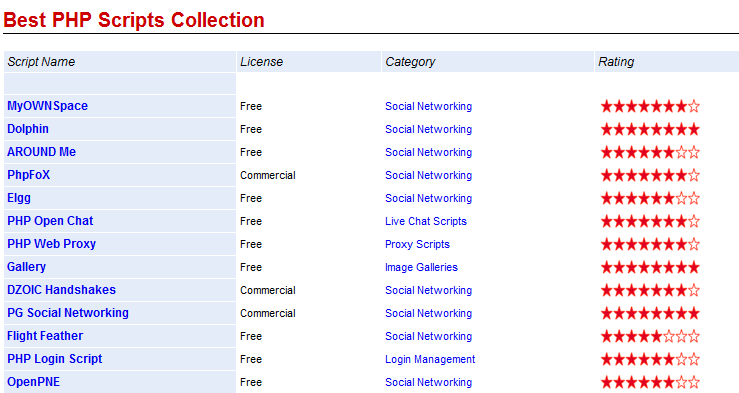Click the star rating for OpenPNE
739x393 pixels.
pyautogui.click(x=650, y=382)
